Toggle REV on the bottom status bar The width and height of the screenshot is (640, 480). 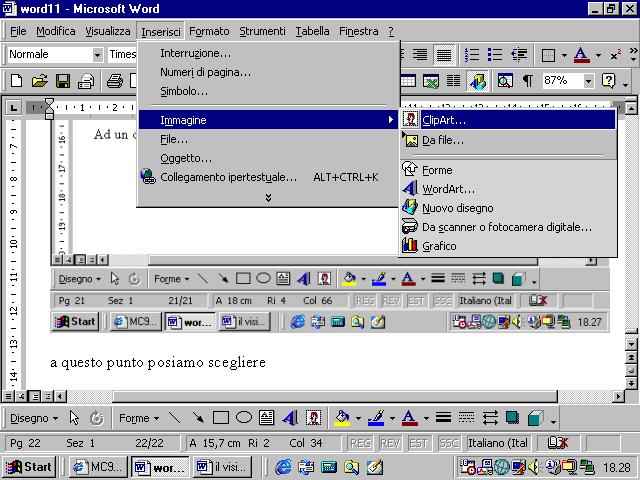point(390,443)
